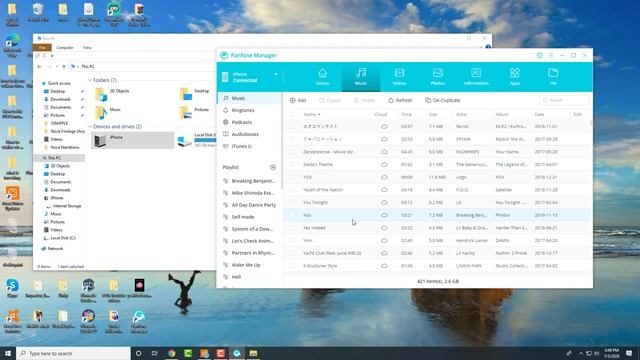Check the box for Youth of the Nation
Image resolution: width=640 pixels, height=360 pixels.
(x=292, y=190)
